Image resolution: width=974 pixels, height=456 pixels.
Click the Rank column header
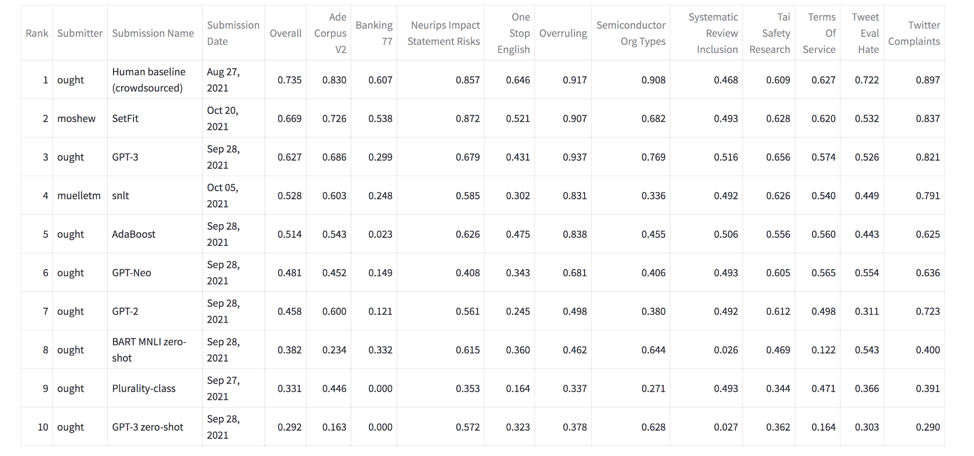[x=37, y=33]
